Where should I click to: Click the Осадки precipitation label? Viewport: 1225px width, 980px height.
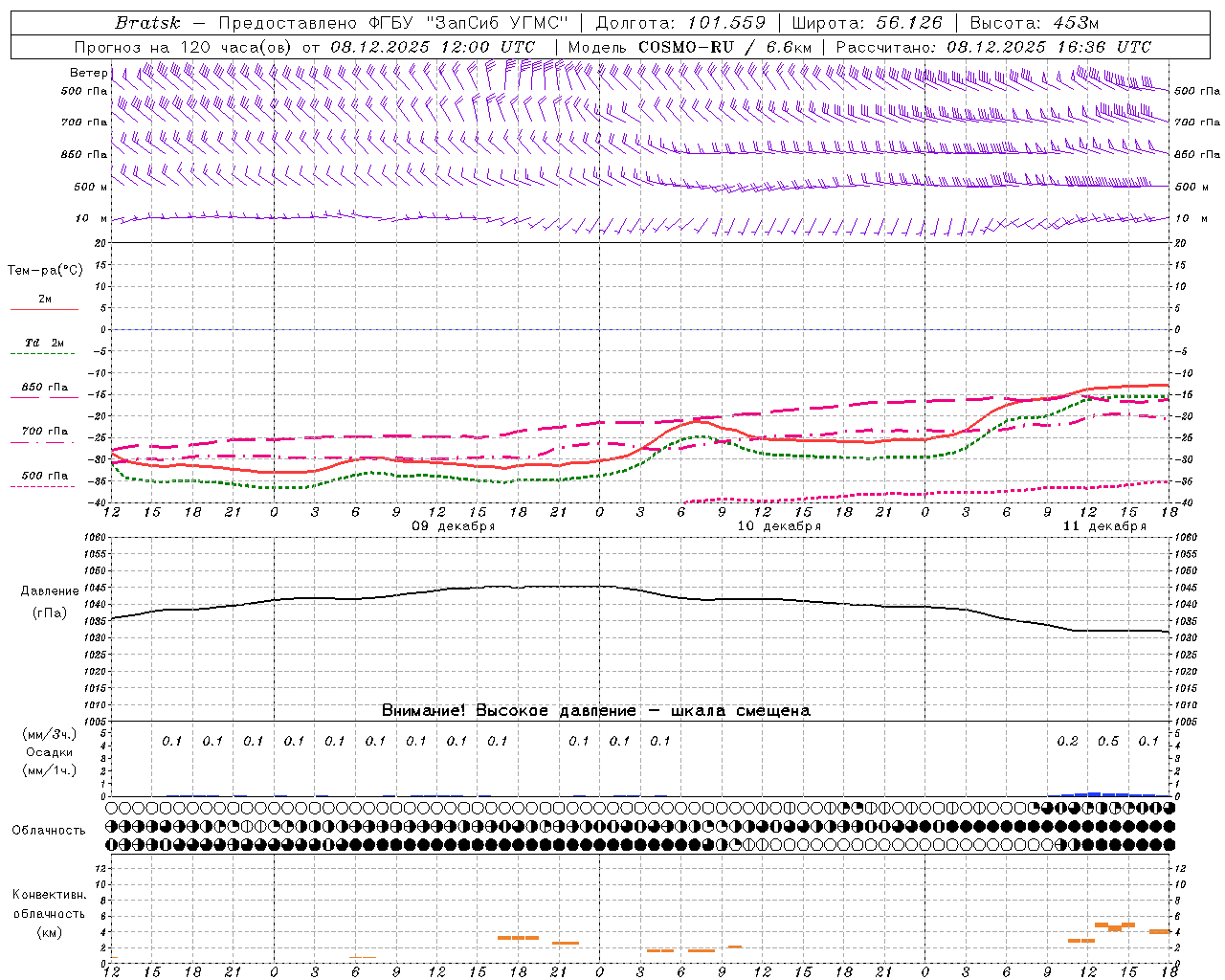click(49, 752)
